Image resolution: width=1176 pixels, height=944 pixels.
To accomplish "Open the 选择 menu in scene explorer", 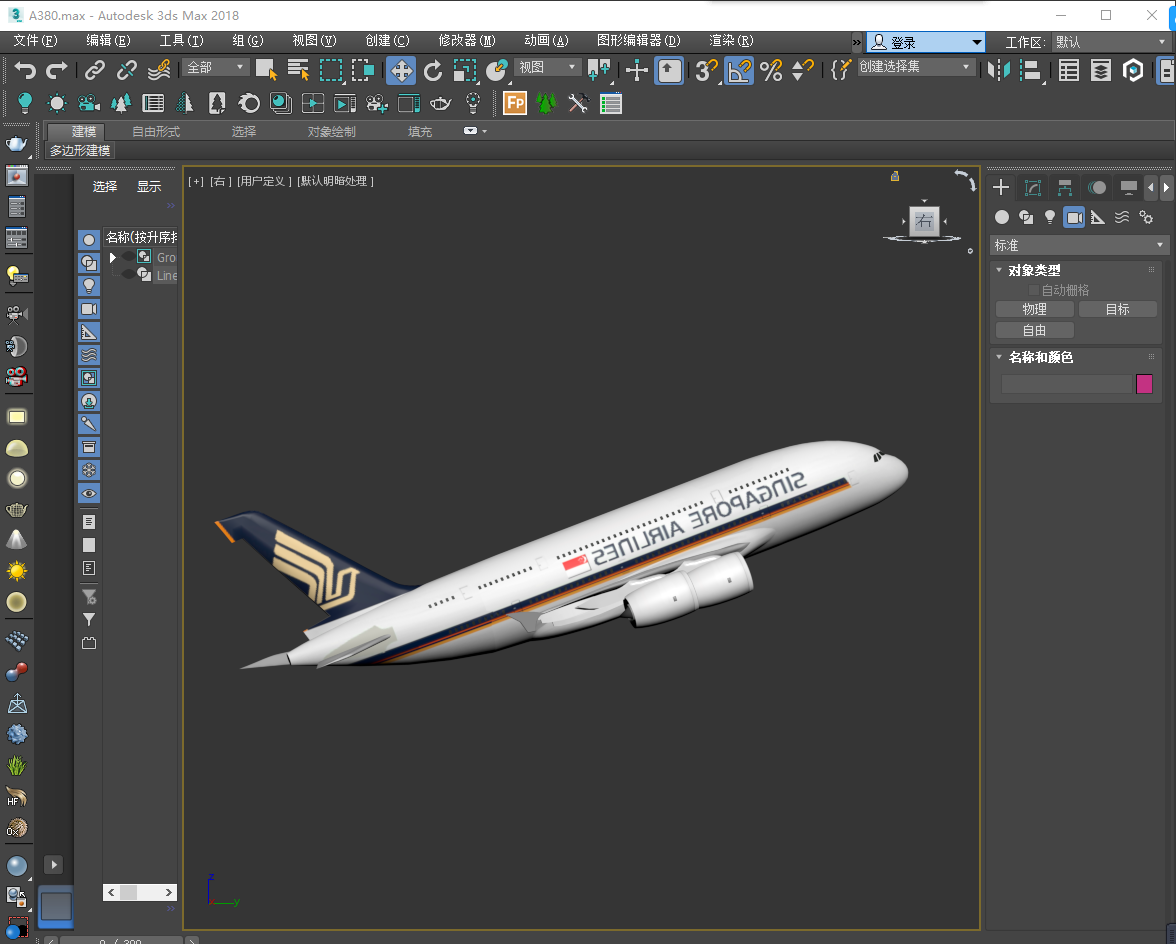I will coord(104,186).
